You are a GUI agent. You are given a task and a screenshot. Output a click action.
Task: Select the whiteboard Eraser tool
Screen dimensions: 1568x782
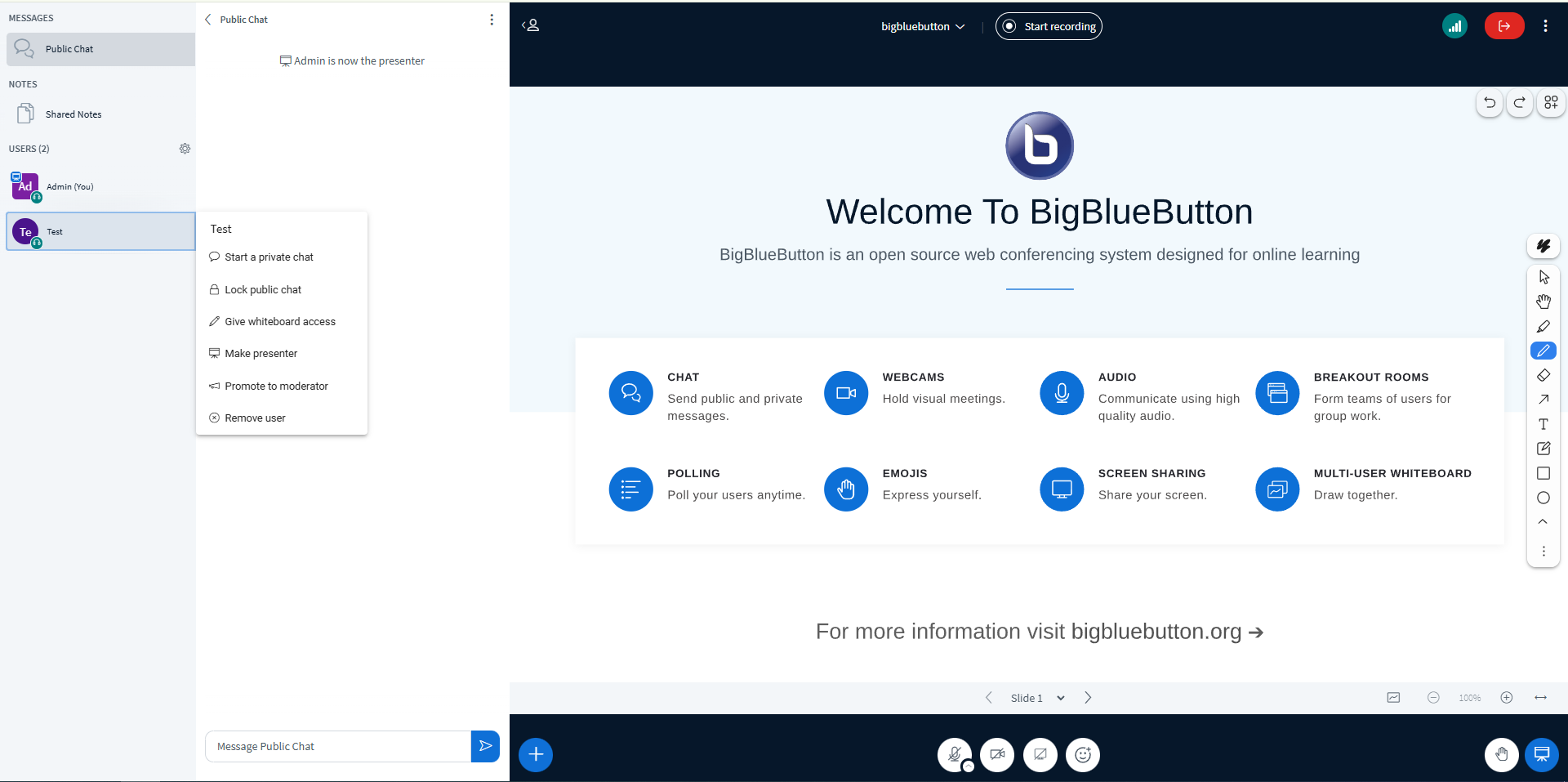point(1543,375)
